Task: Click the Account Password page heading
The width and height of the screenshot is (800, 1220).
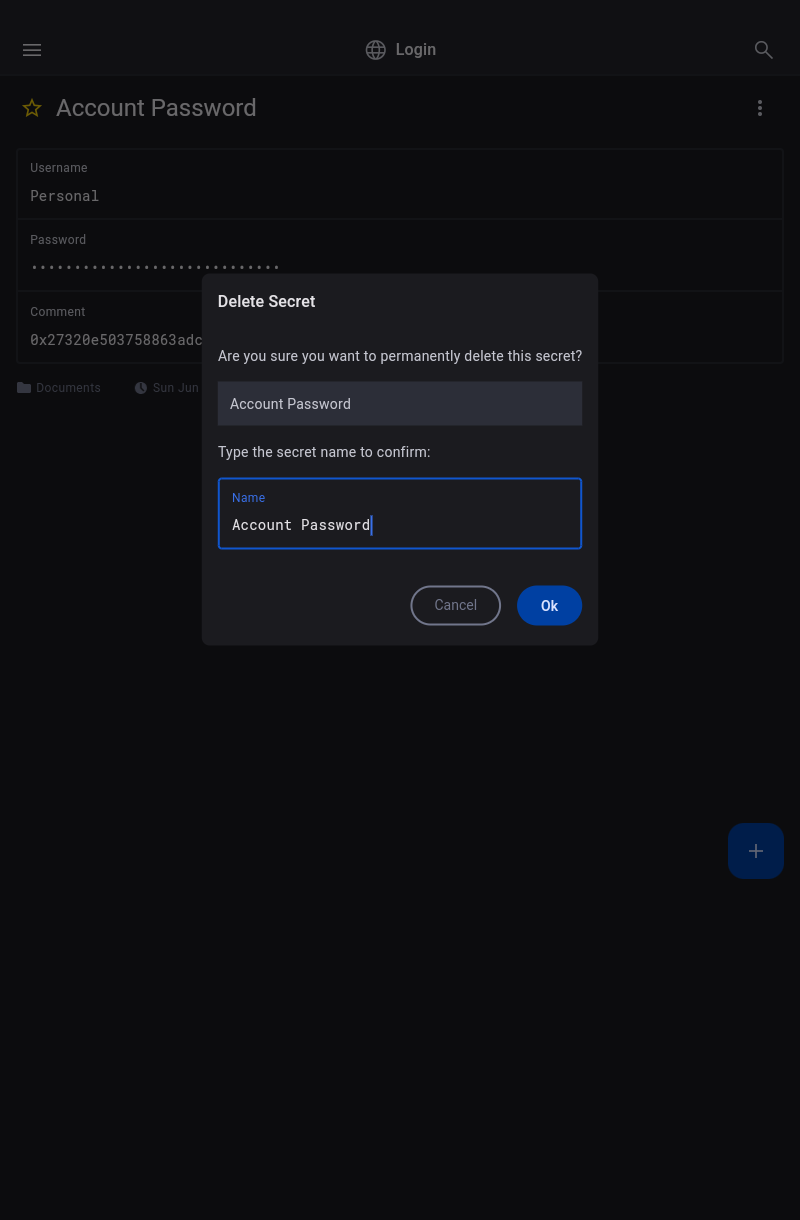Action: [x=156, y=108]
